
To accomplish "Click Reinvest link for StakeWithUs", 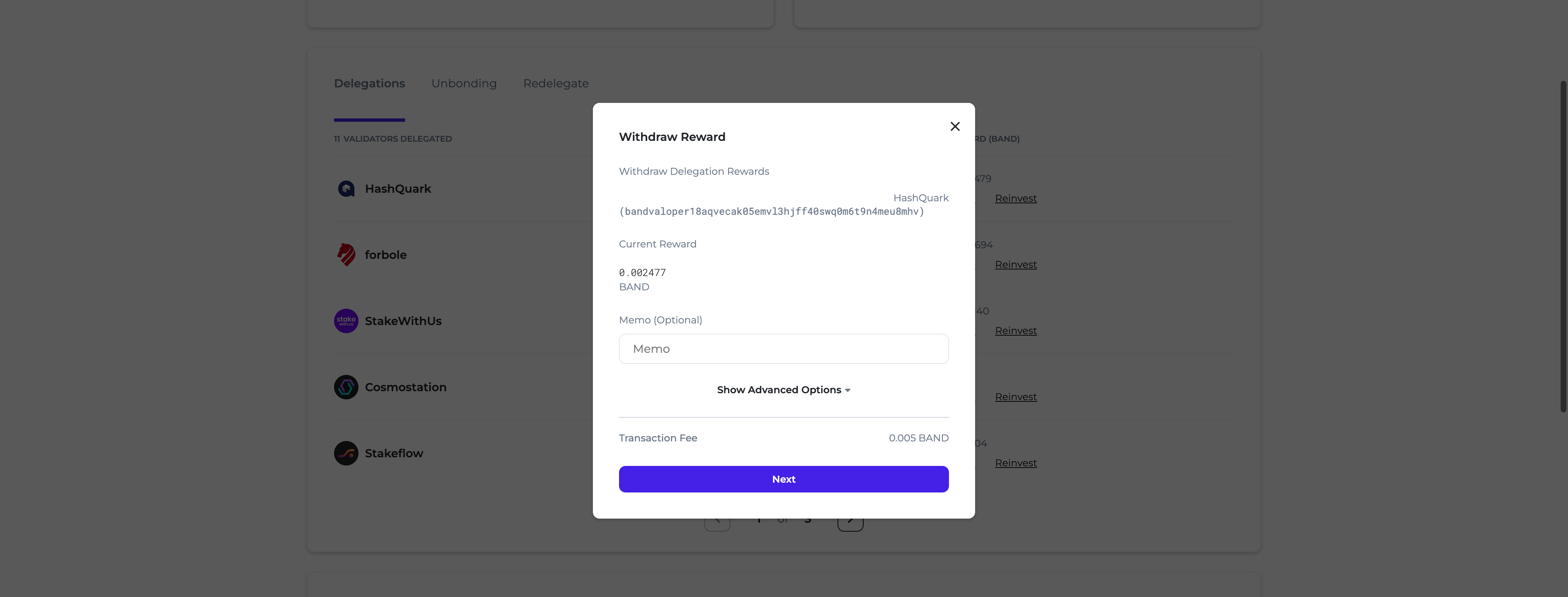I will [x=1015, y=331].
